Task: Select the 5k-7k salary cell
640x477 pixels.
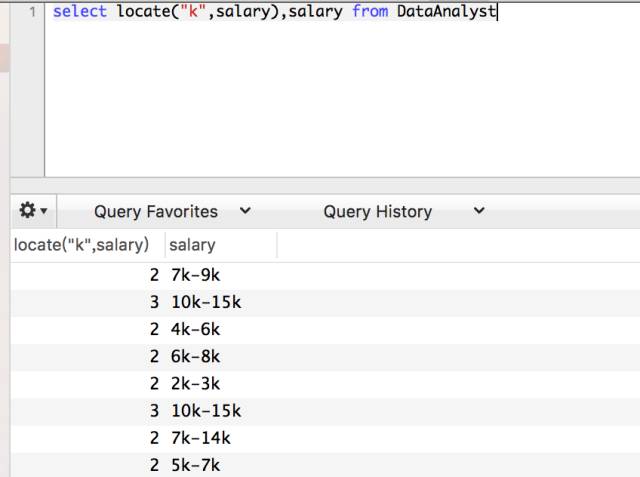Action: 196,465
